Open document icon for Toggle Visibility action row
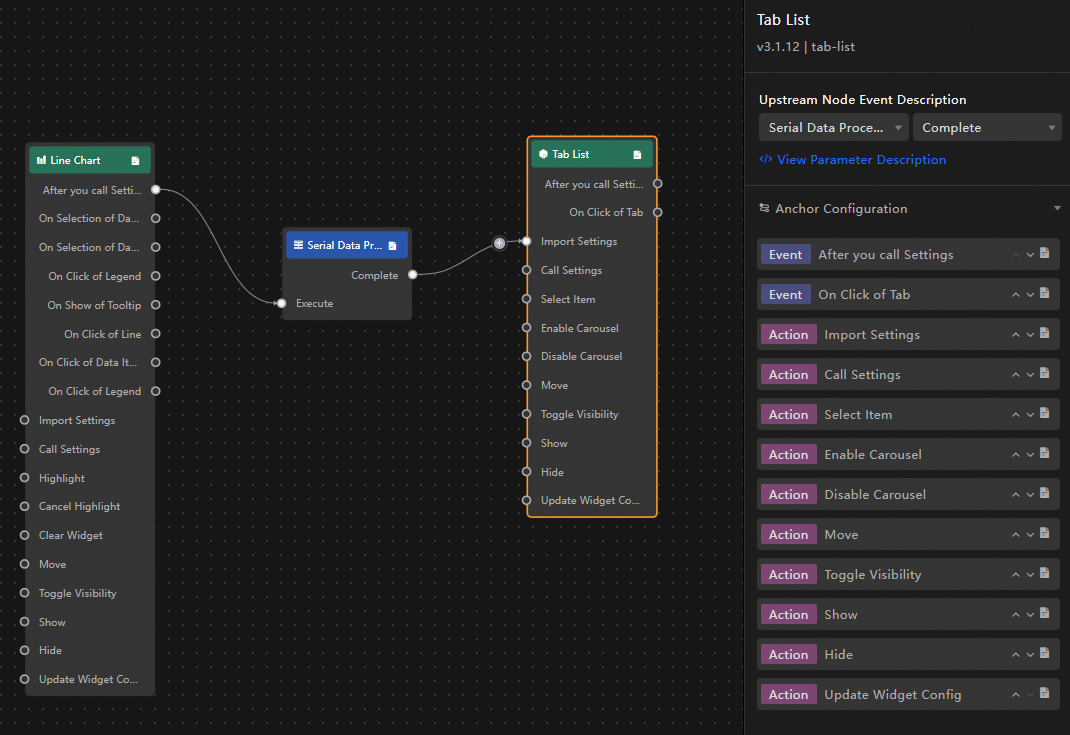Image resolution: width=1070 pixels, height=735 pixels. [x=1045, y=573]
